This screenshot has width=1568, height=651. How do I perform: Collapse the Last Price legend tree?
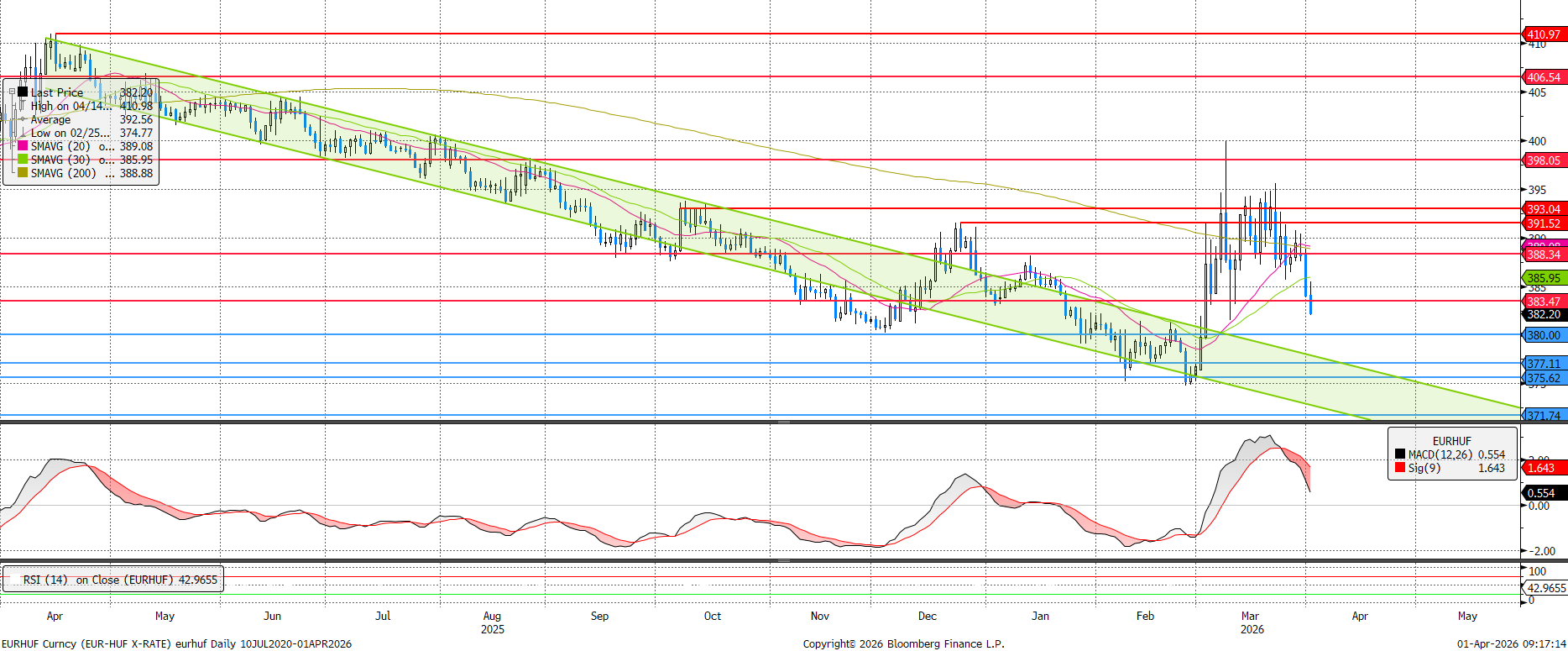12,92
